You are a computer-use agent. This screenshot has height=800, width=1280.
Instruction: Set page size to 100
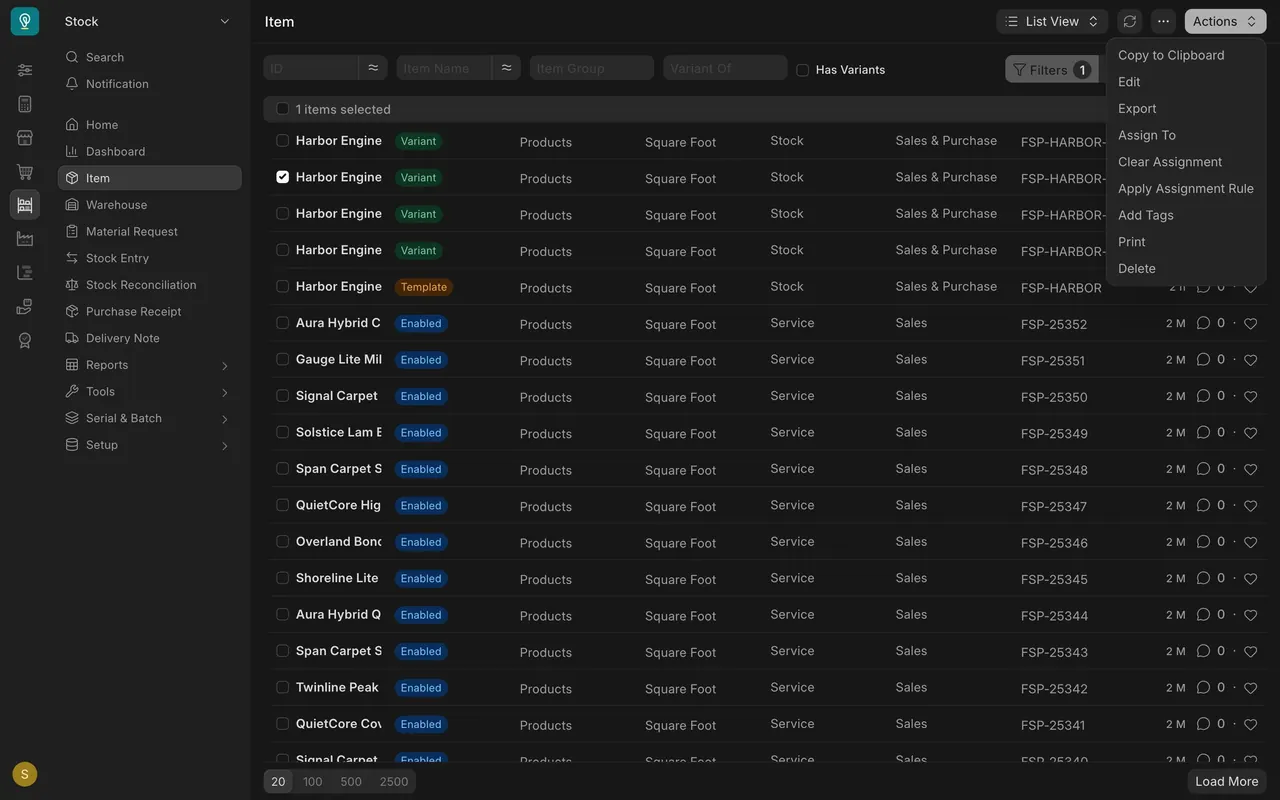(x=313, y=781)
